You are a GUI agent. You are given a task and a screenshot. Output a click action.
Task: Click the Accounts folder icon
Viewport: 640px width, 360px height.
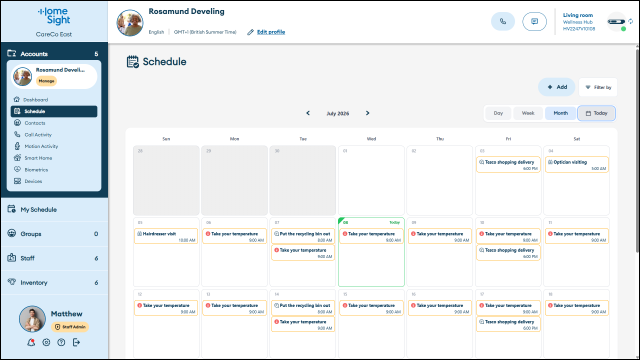11,53
